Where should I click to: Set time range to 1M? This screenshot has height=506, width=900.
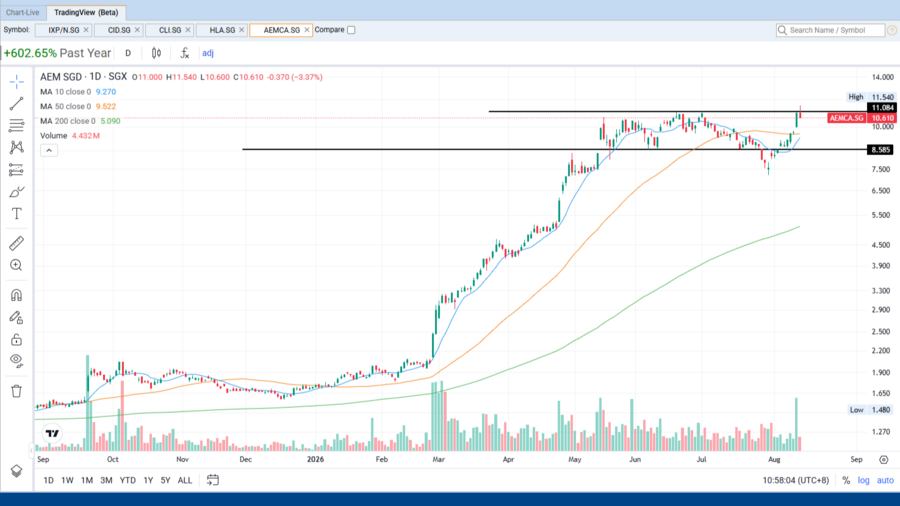coord(87,480)
